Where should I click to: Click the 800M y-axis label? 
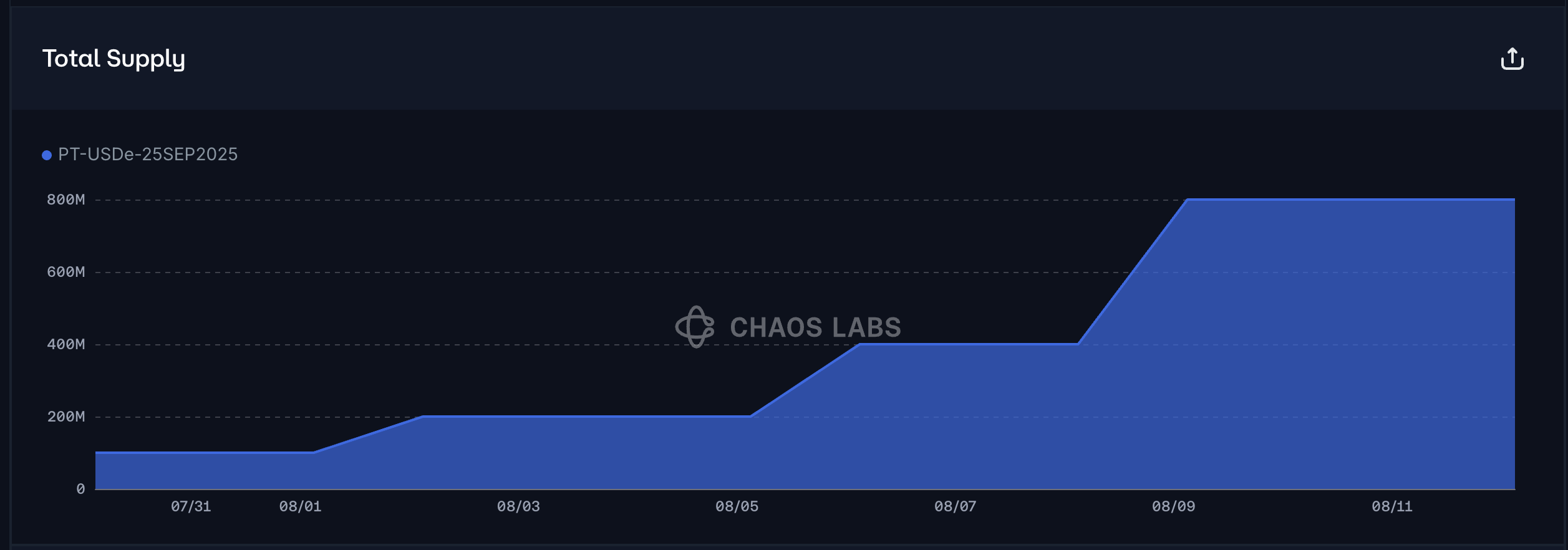(x=65, y=200)
